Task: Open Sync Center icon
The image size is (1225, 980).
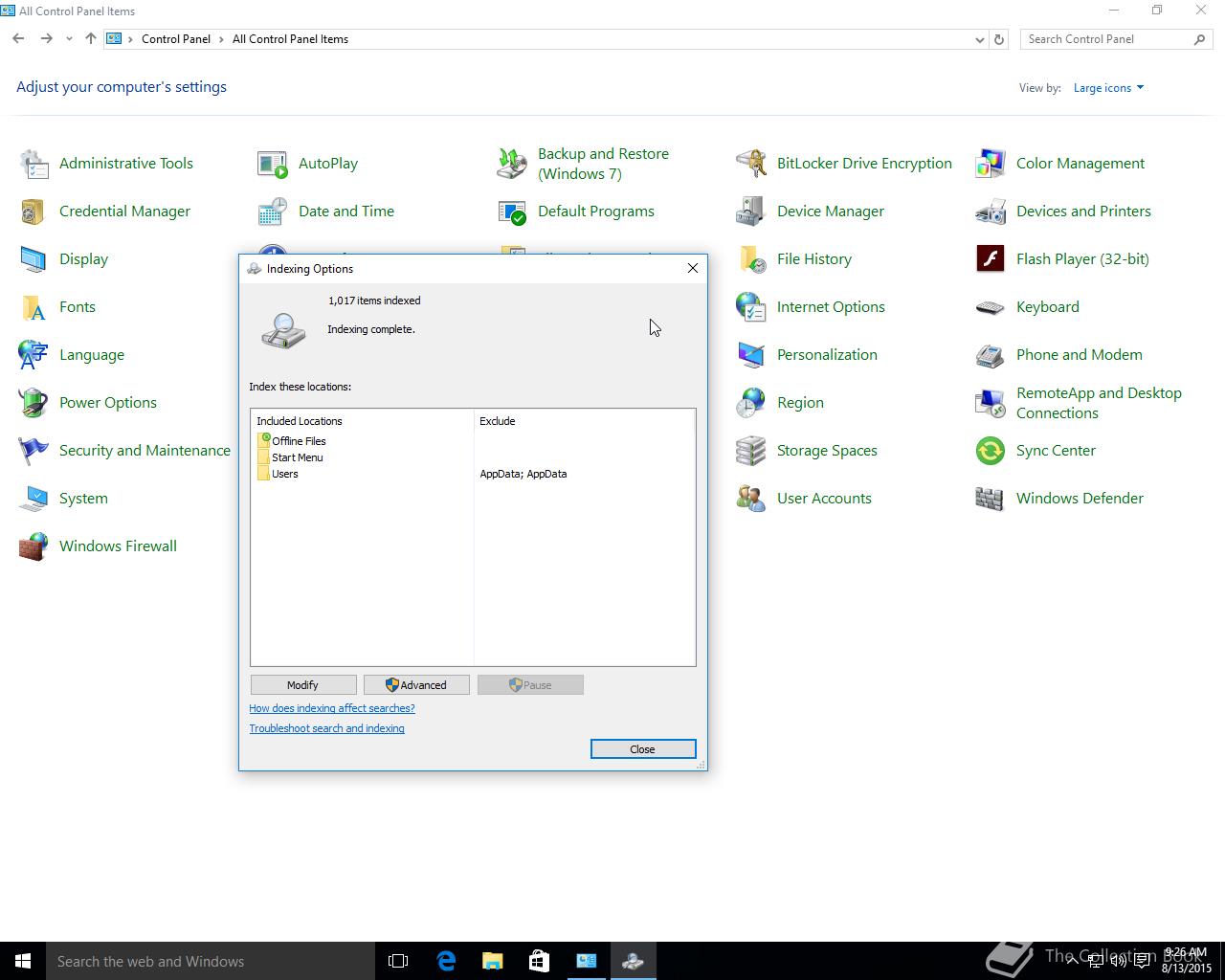Action: 991,451
